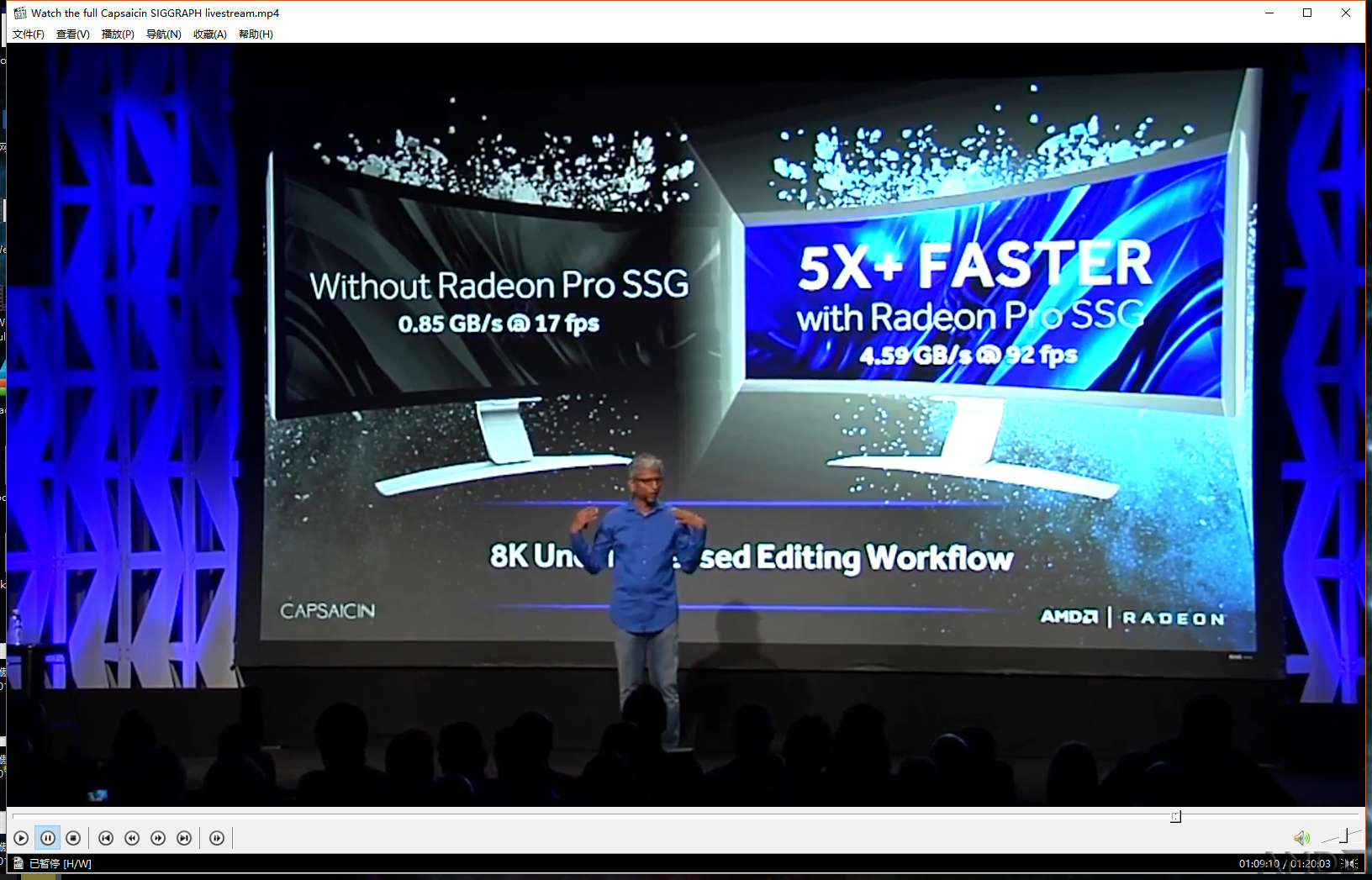Mute audio via the speaker icon
The image size is (1372, 880).
pyautogui.click(x=1301, y=838)
